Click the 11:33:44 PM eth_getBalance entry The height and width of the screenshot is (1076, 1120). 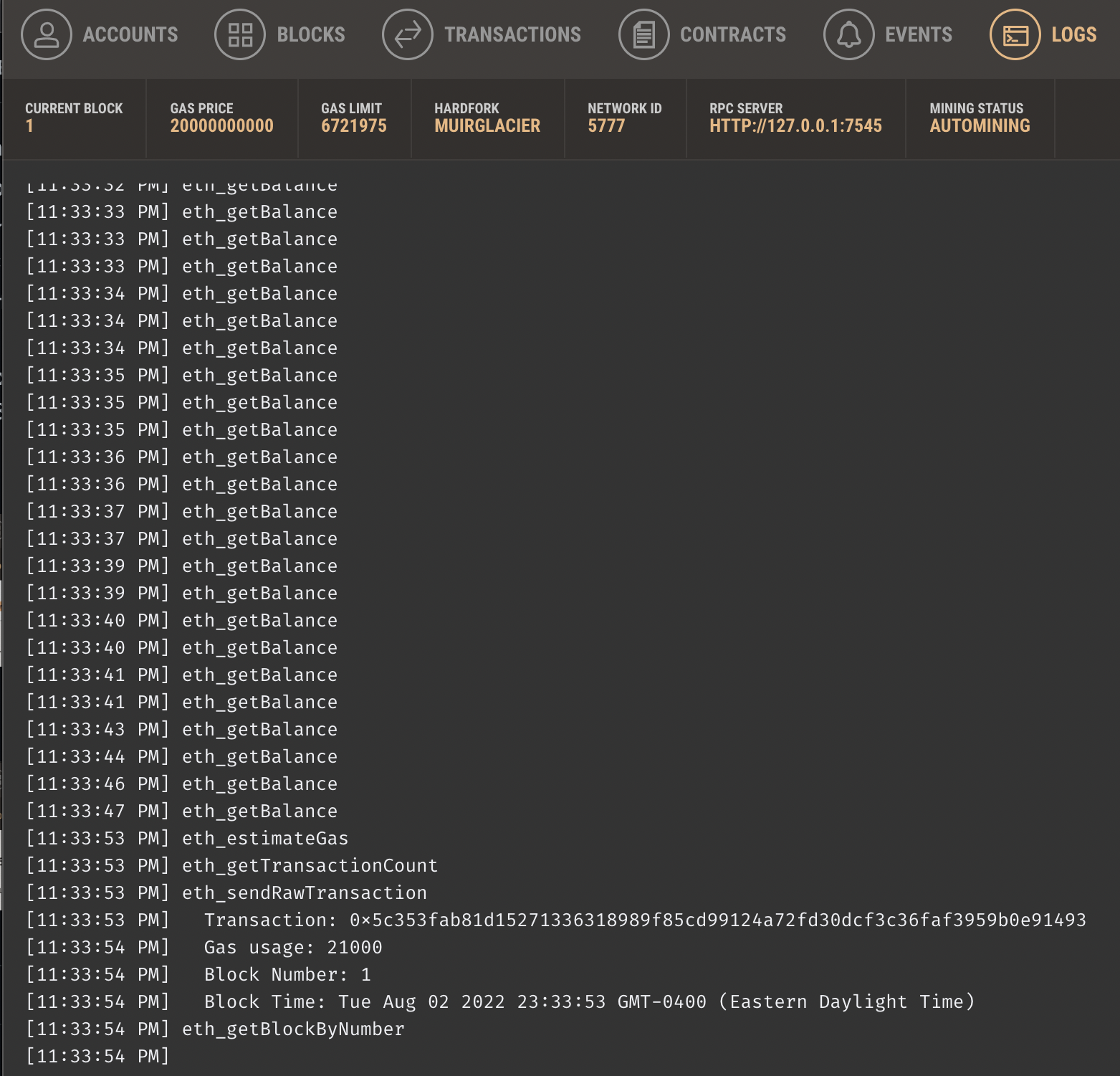click(x=182, y=757)
